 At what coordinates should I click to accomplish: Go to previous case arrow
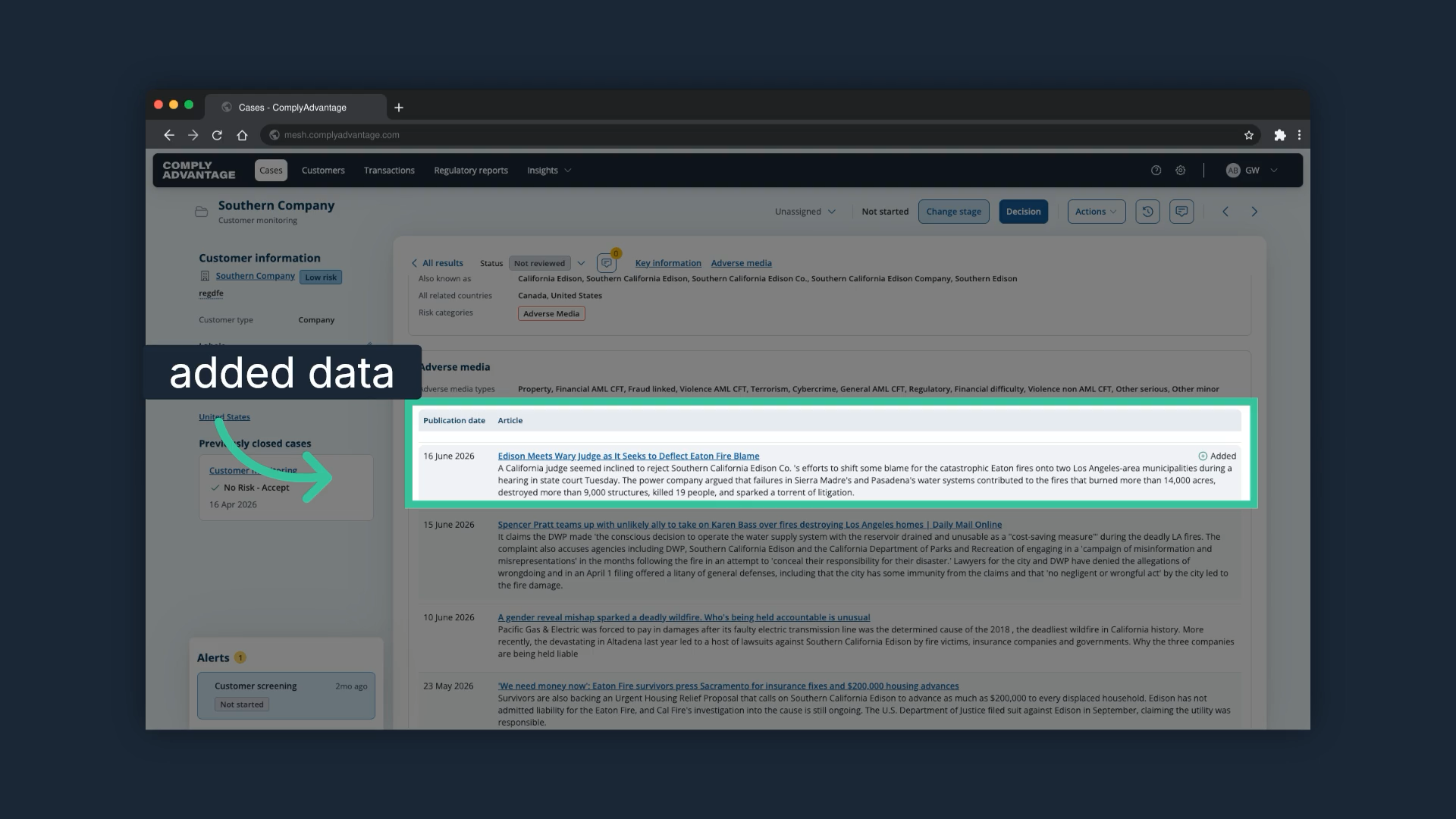point(1225,212)
